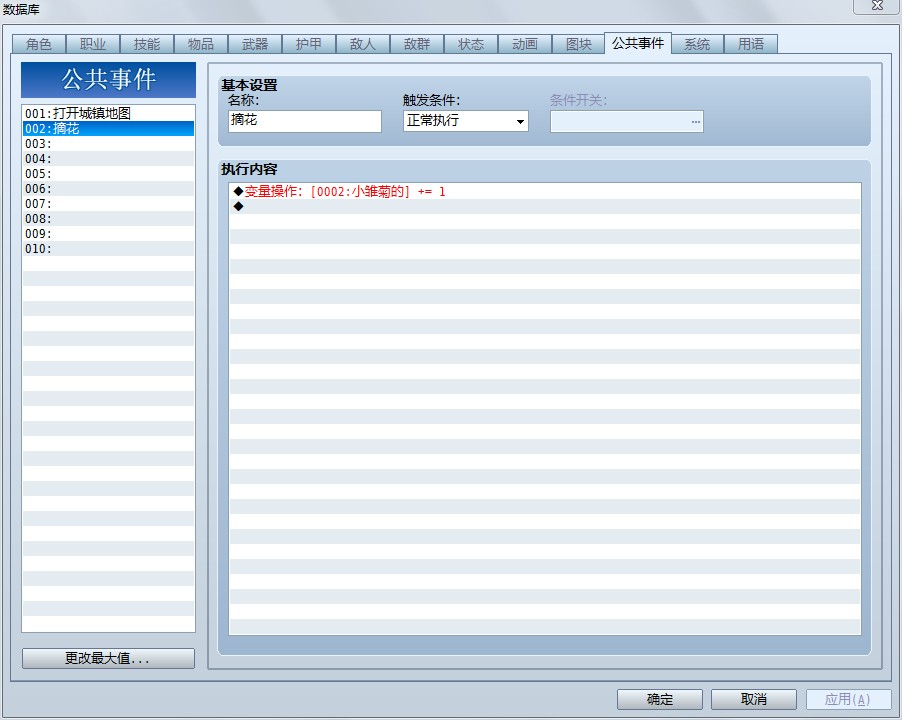Open the 触发条件 dropdown showing 正常执行
Viewport: 902px width, 720px height.
coord(465,121)
